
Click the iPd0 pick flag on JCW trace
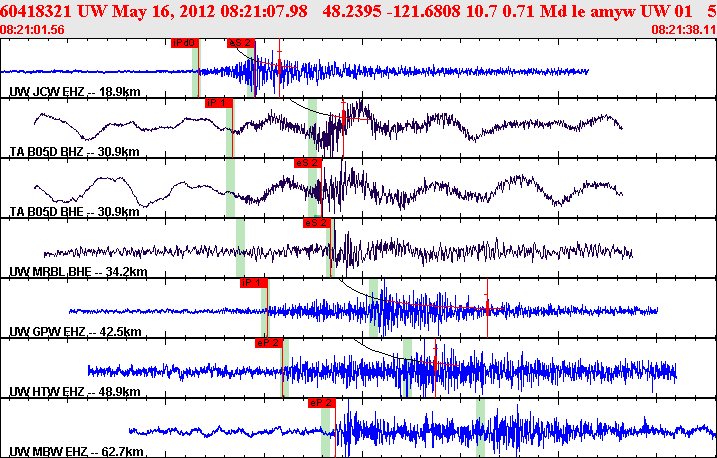185,43
